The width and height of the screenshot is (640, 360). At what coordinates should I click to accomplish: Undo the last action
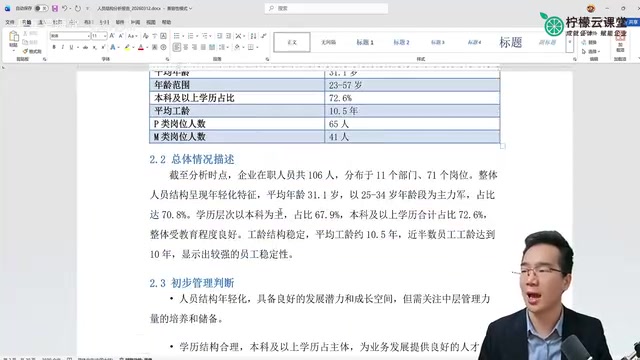click(x=65, y=8)
